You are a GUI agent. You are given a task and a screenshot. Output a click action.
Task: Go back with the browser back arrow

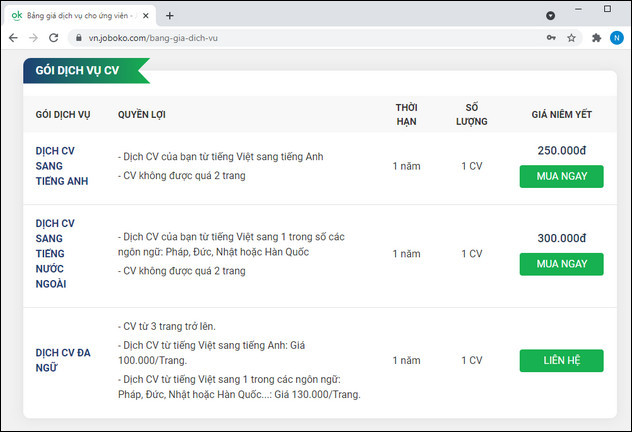coord(13,38)
